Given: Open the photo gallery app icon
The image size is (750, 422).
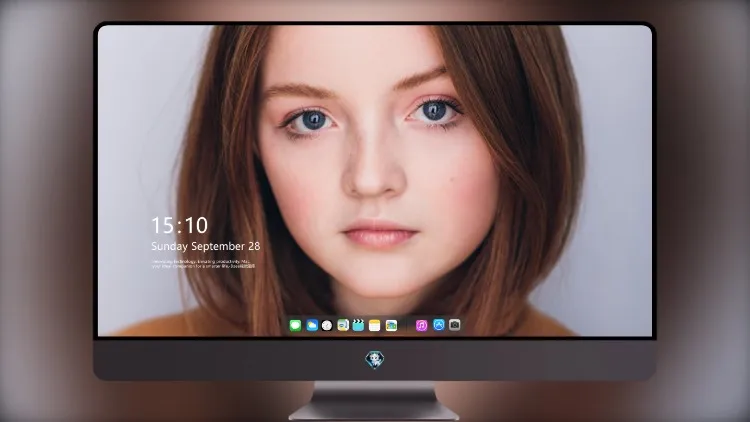Looking at the screenshot, I should (391, 325).
